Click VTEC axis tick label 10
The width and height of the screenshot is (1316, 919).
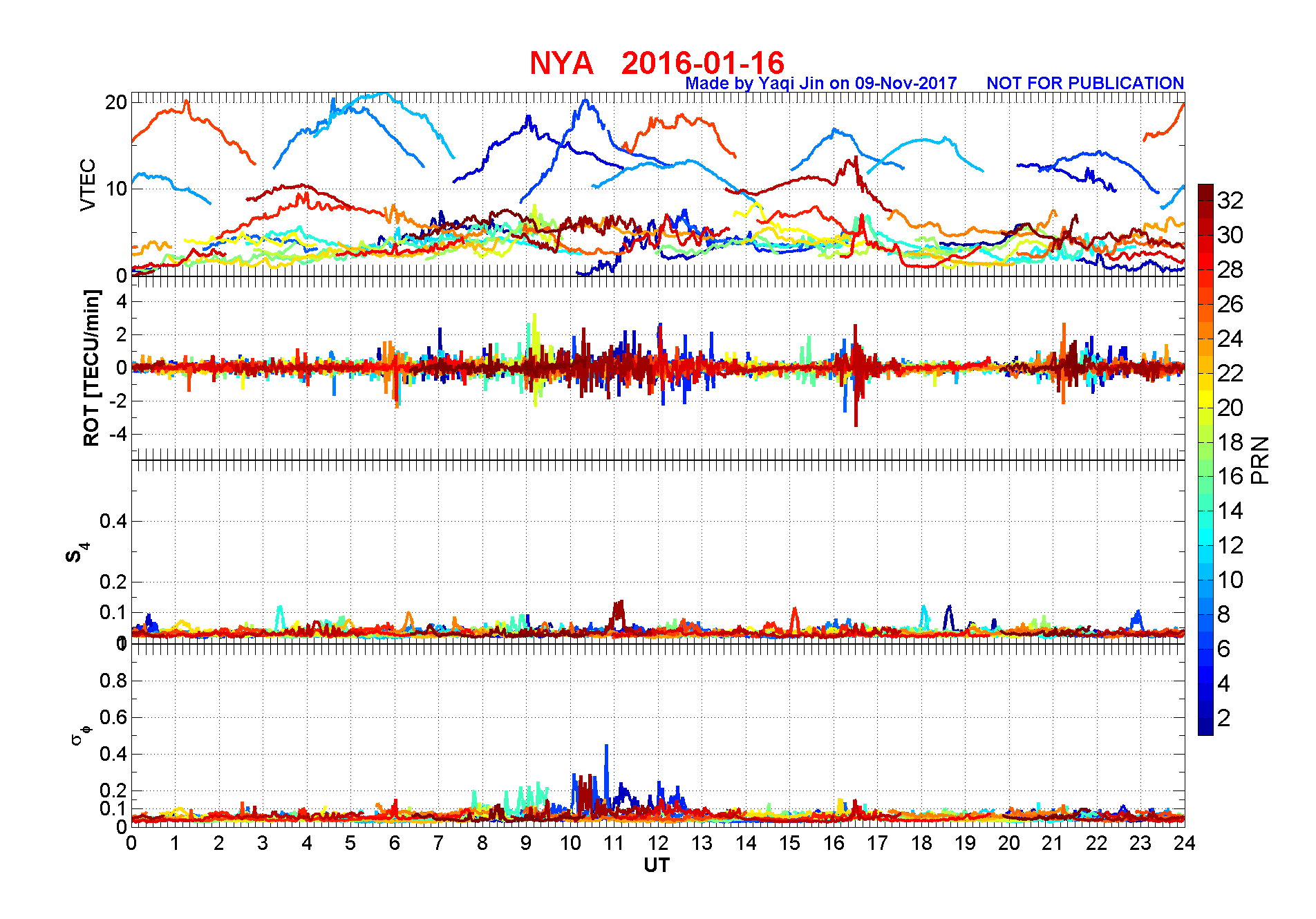[116, 189]
